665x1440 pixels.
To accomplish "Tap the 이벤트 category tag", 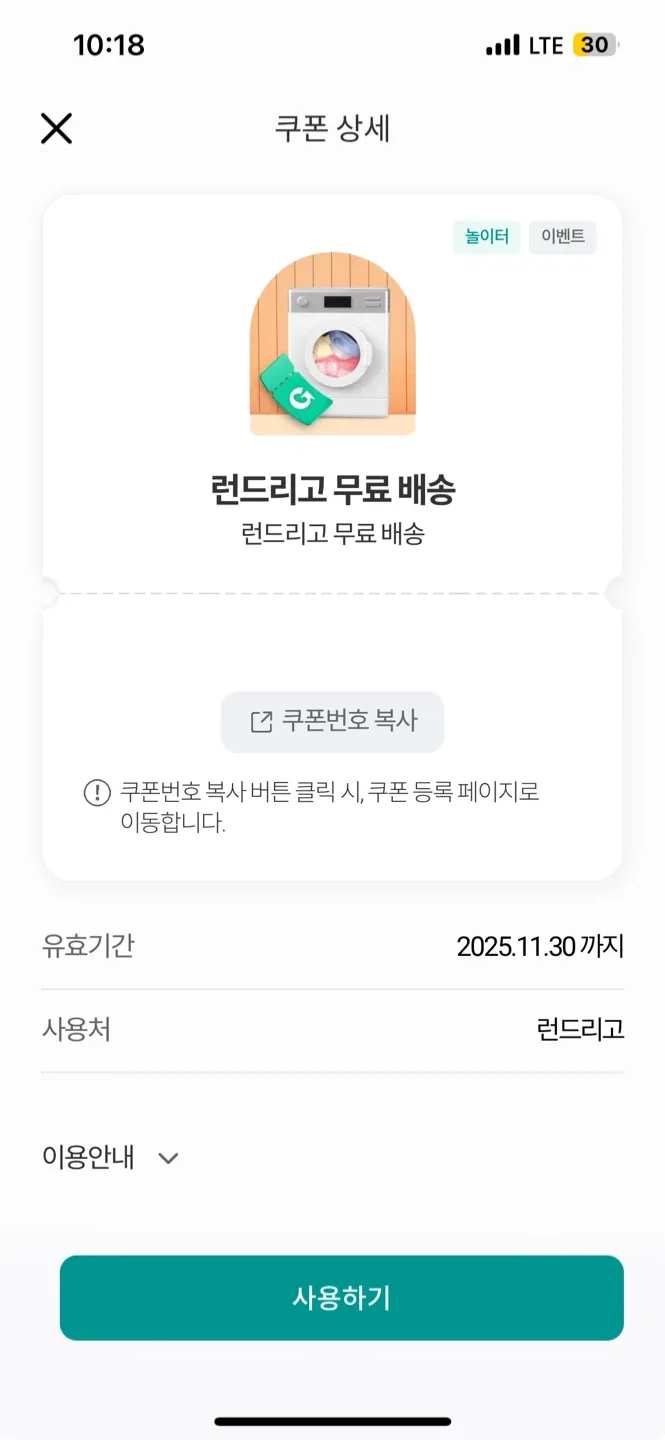I will pos(563,237).
